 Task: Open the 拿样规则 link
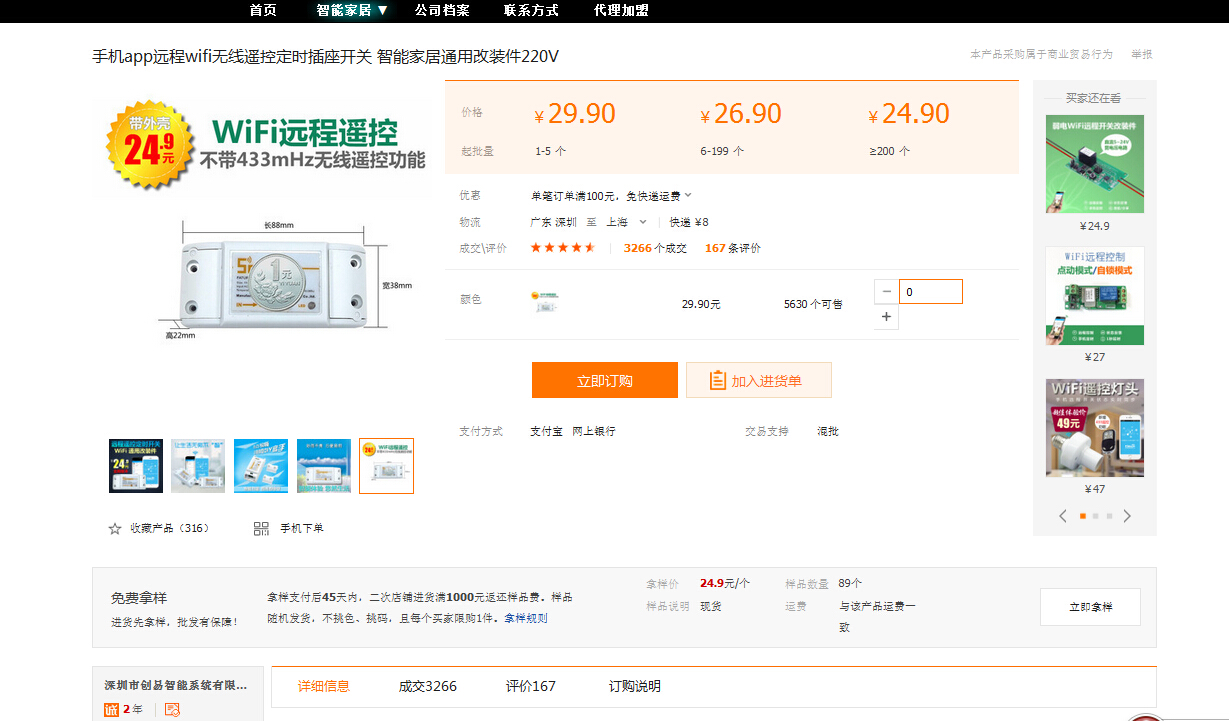(525, 618)
